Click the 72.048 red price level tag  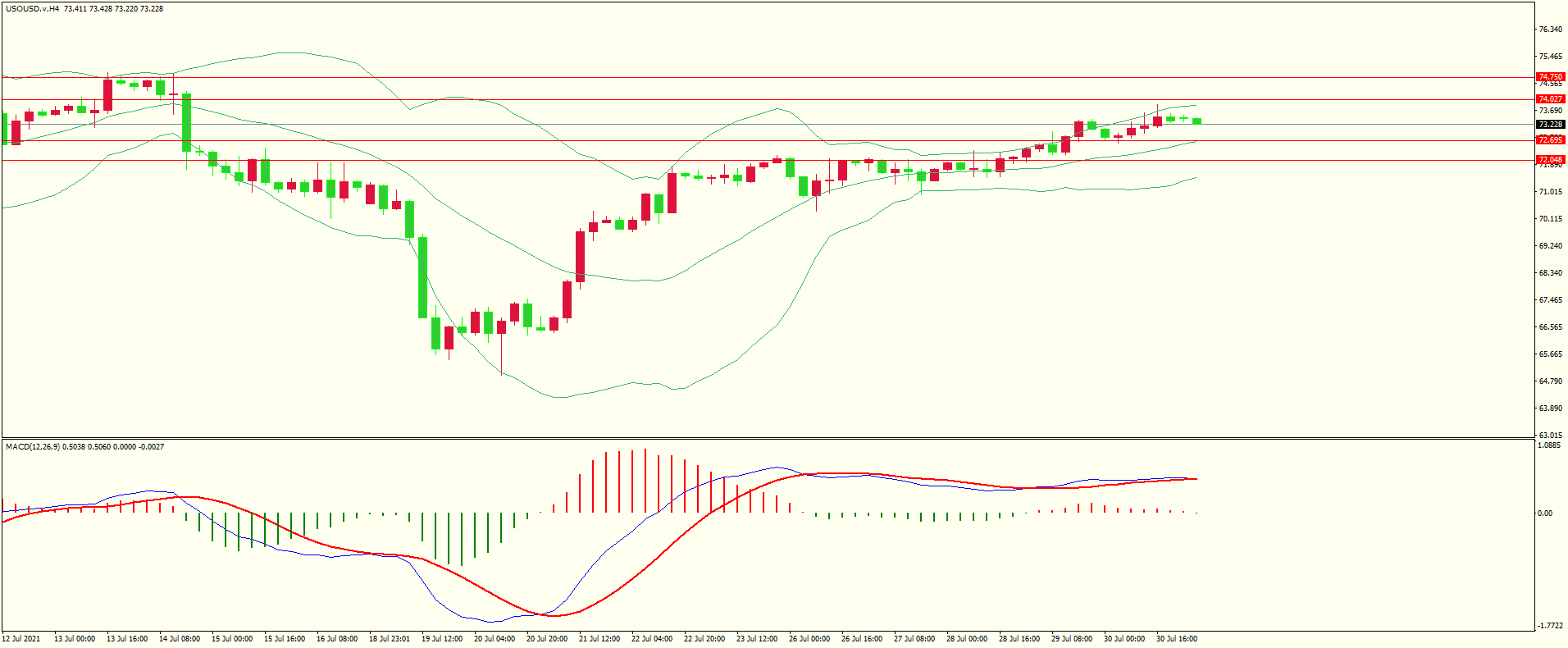(1550, 160)
